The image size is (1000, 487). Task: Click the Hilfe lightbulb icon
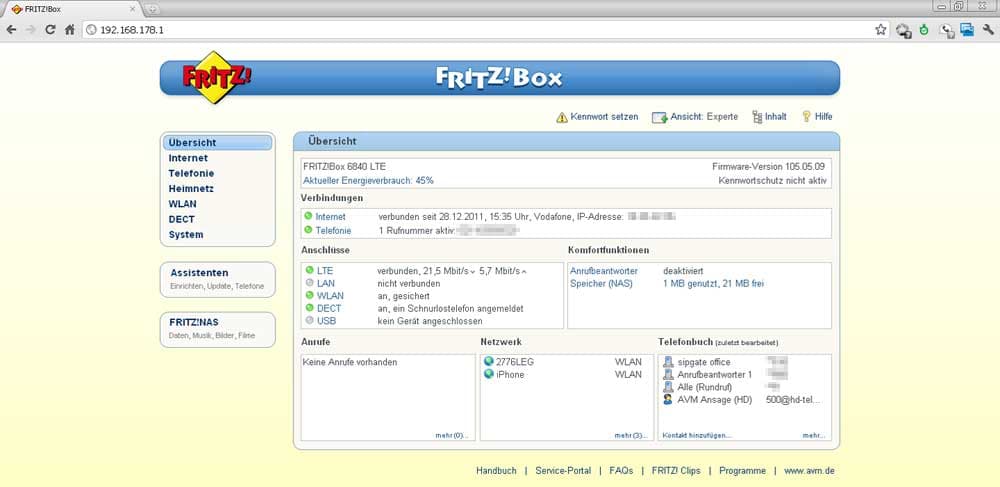[x=806, y=117]
